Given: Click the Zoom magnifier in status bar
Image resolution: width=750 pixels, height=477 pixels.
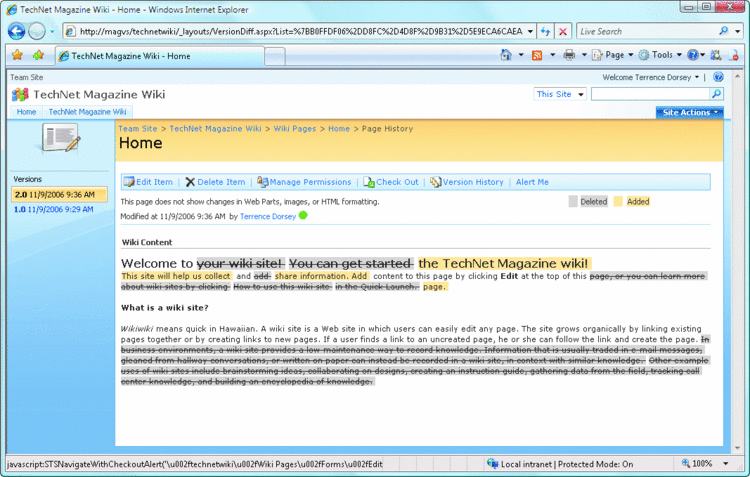Looking at the screenshot, I should coord(686,463).
